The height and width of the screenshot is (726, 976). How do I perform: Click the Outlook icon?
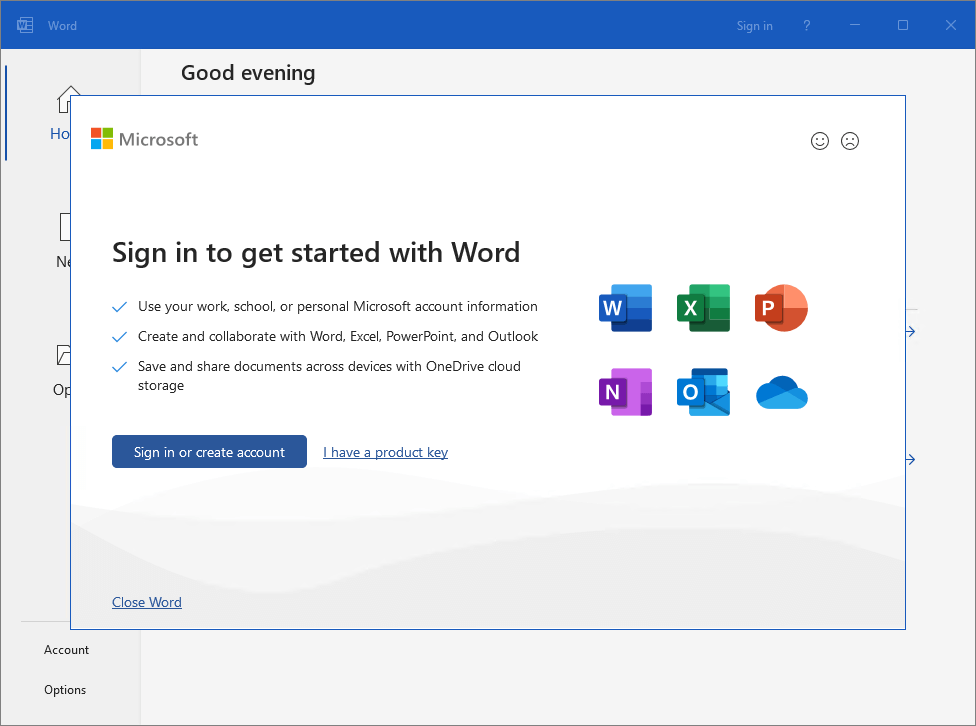(703, 392)
